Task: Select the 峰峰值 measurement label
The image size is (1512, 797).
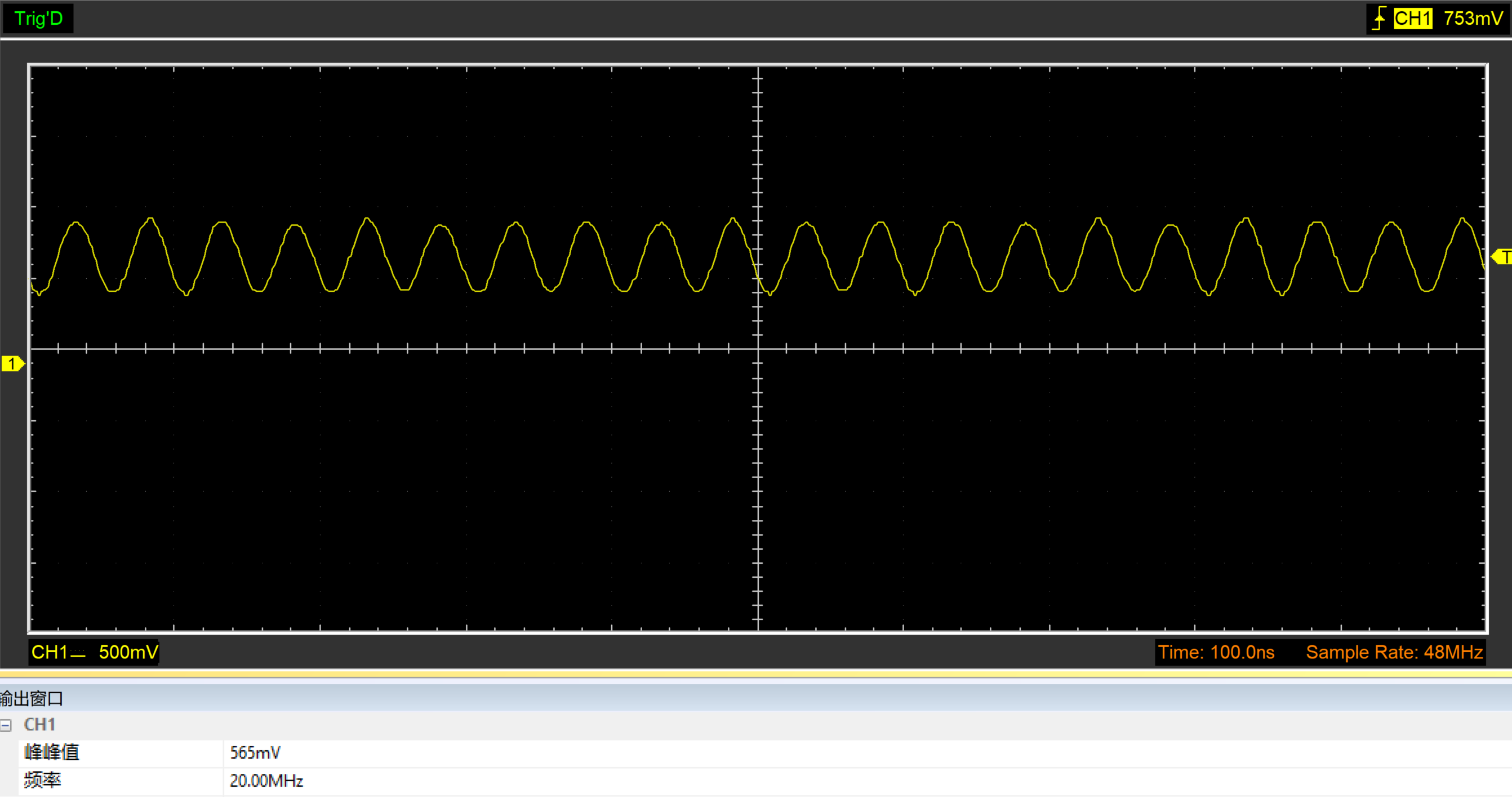Action: pos(52,753)
